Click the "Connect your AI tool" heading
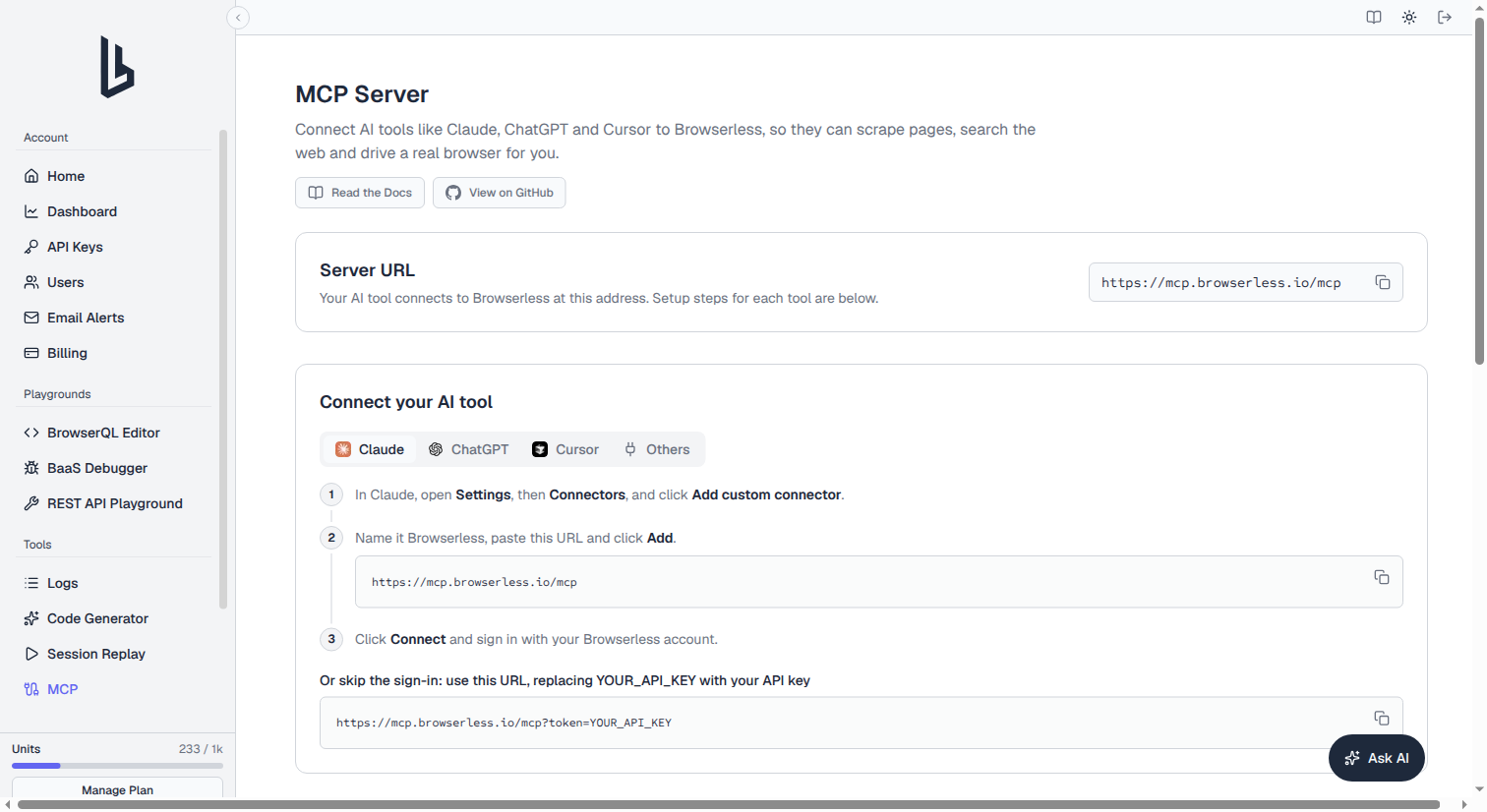This screenshot has width=1487, height=812. click(406, 402)
